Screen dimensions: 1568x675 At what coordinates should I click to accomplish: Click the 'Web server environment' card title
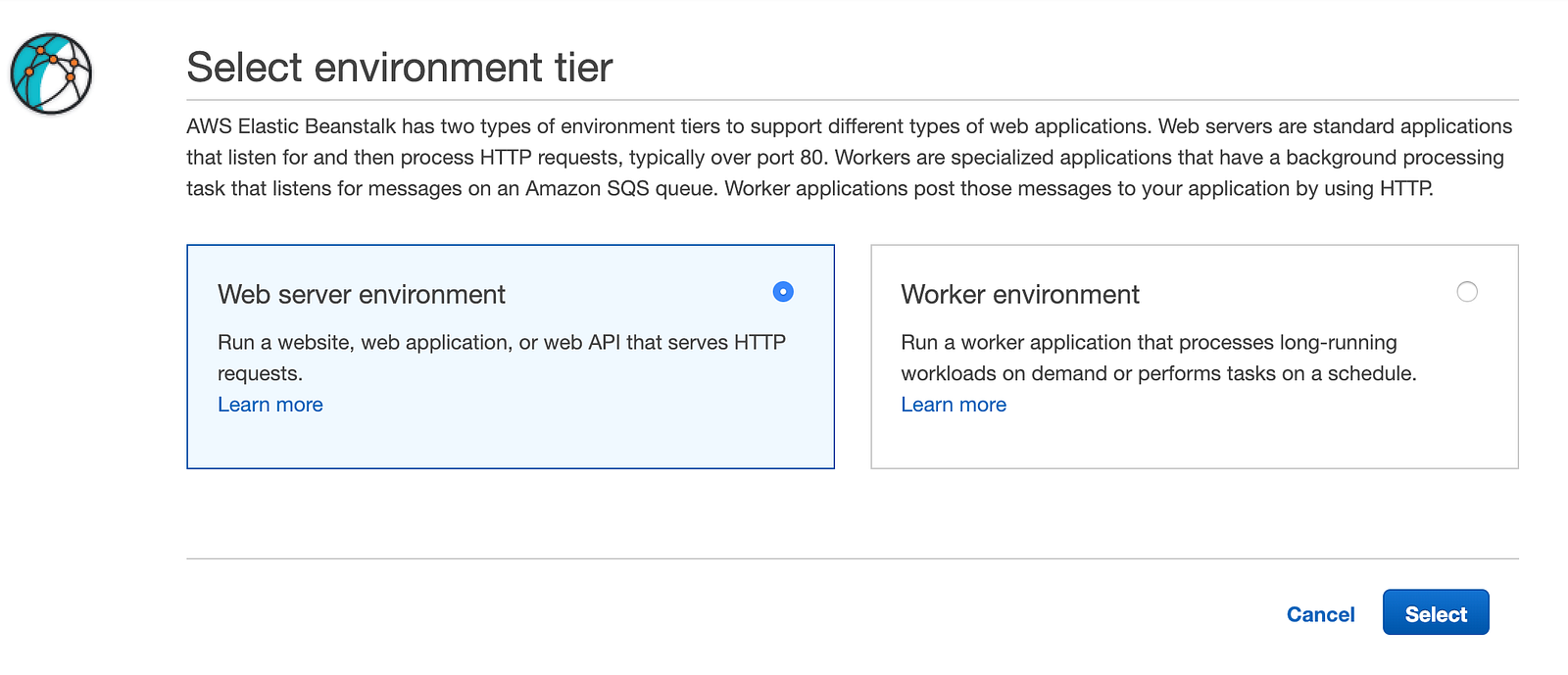tap(362, 295)
